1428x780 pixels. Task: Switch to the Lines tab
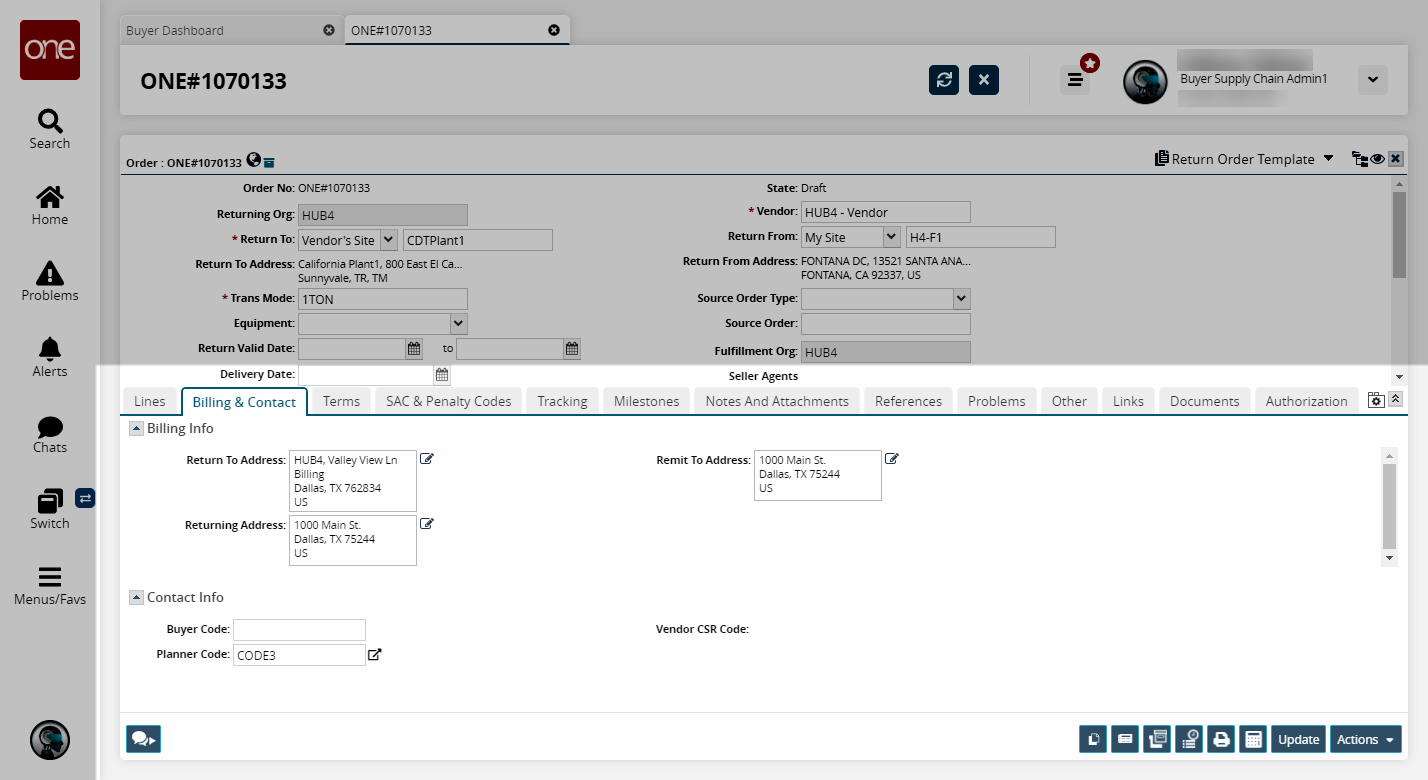(x=149, y=401)
